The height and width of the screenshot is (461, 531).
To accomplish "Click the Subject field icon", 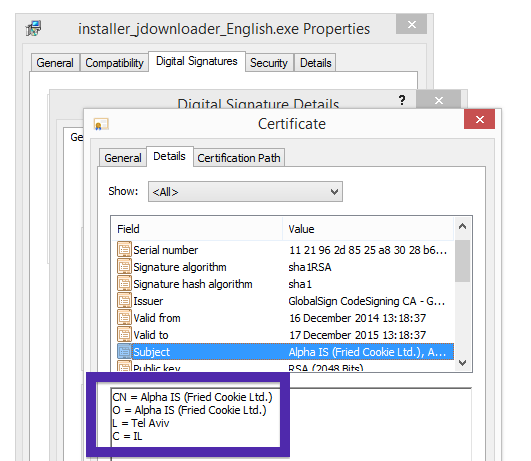I will pyautogui.click(x=124, y=352).
